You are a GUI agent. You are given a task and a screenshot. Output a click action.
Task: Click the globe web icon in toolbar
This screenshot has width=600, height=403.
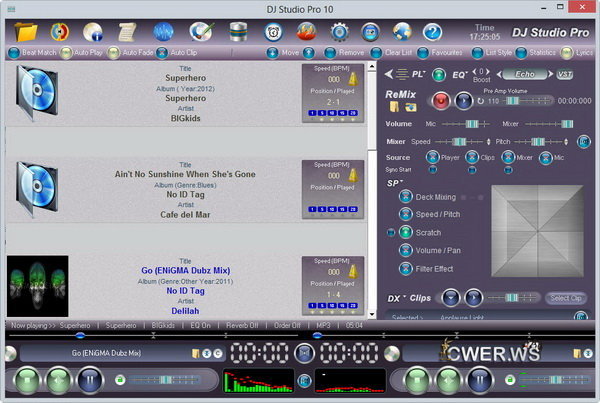(x=402, y=32)
